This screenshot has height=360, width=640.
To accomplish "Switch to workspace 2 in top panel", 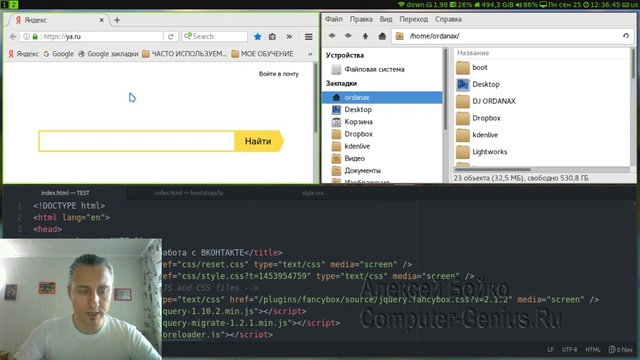I will (13, 4).
